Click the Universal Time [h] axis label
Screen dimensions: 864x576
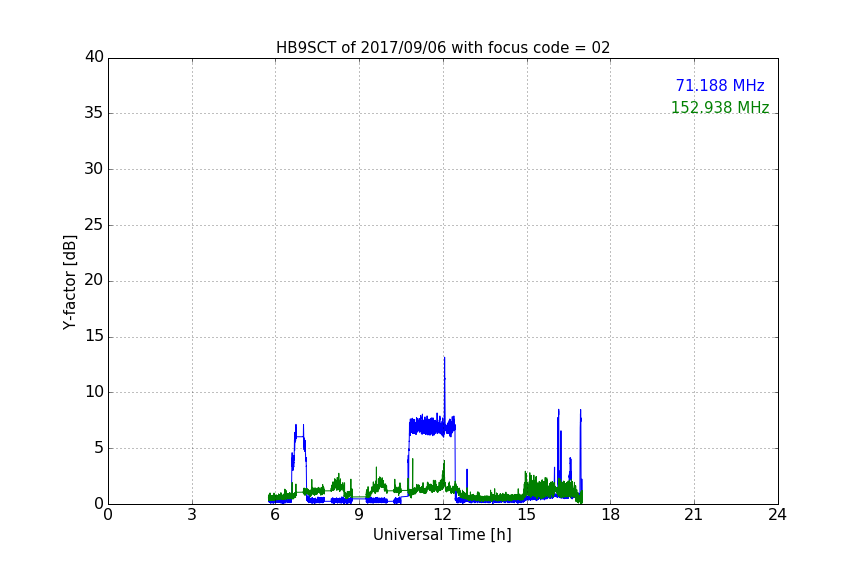point(442,535)
